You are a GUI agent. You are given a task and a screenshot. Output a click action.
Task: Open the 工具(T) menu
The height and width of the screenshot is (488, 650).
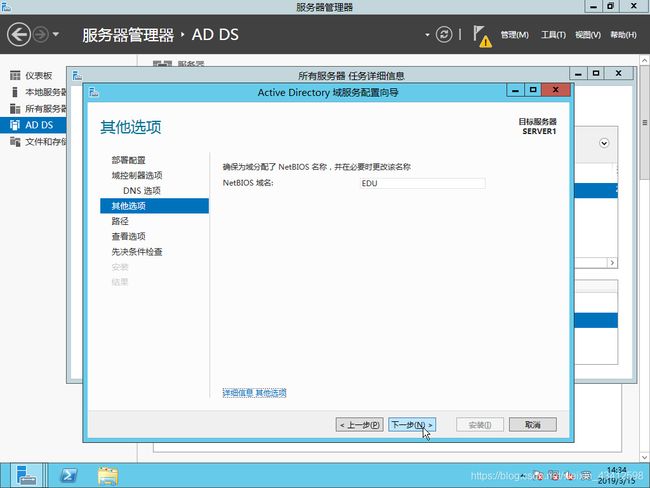pos(553,35)
